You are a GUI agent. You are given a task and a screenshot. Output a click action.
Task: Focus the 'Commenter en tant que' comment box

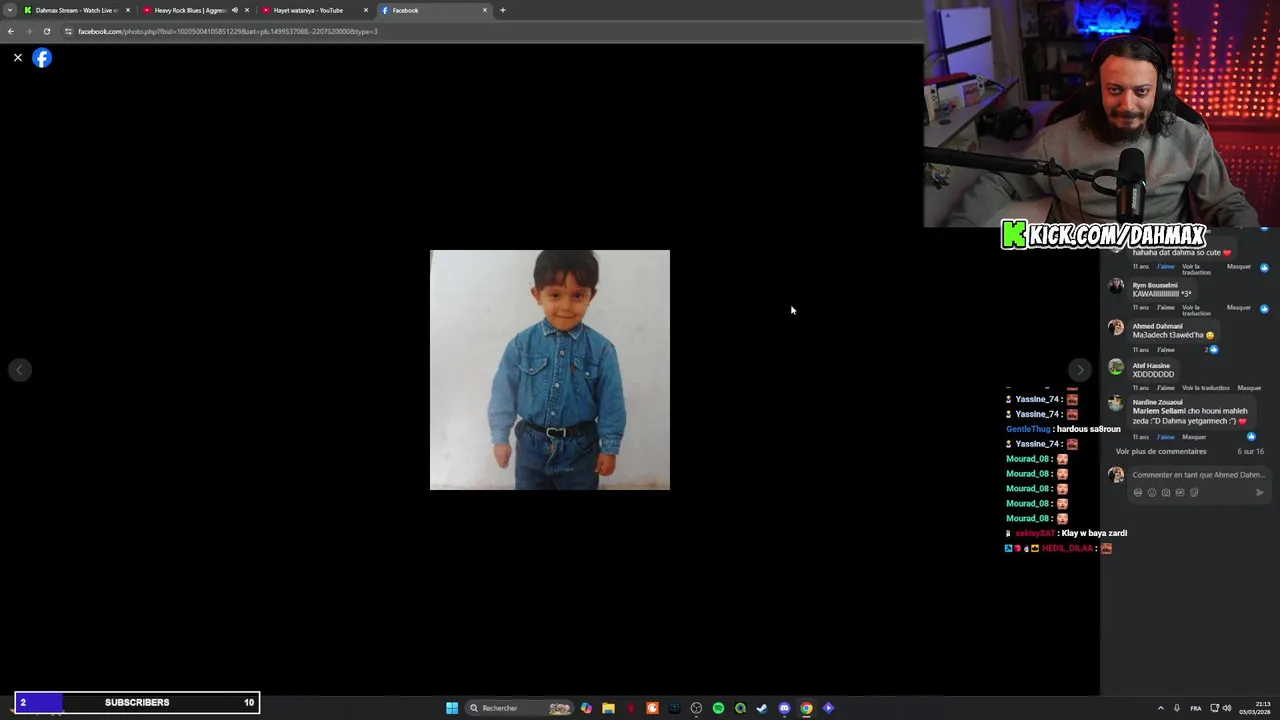[x=1197, y=475]
